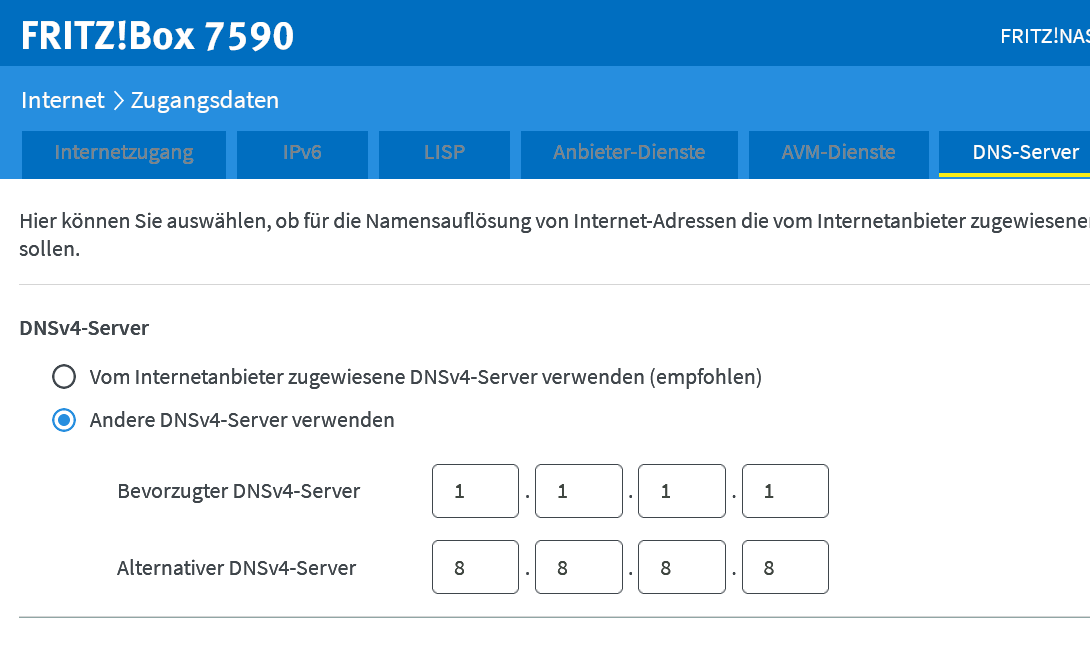
Task: Choose Andere DNSv4-Server verwenden radio button
Action: point(64,420)
